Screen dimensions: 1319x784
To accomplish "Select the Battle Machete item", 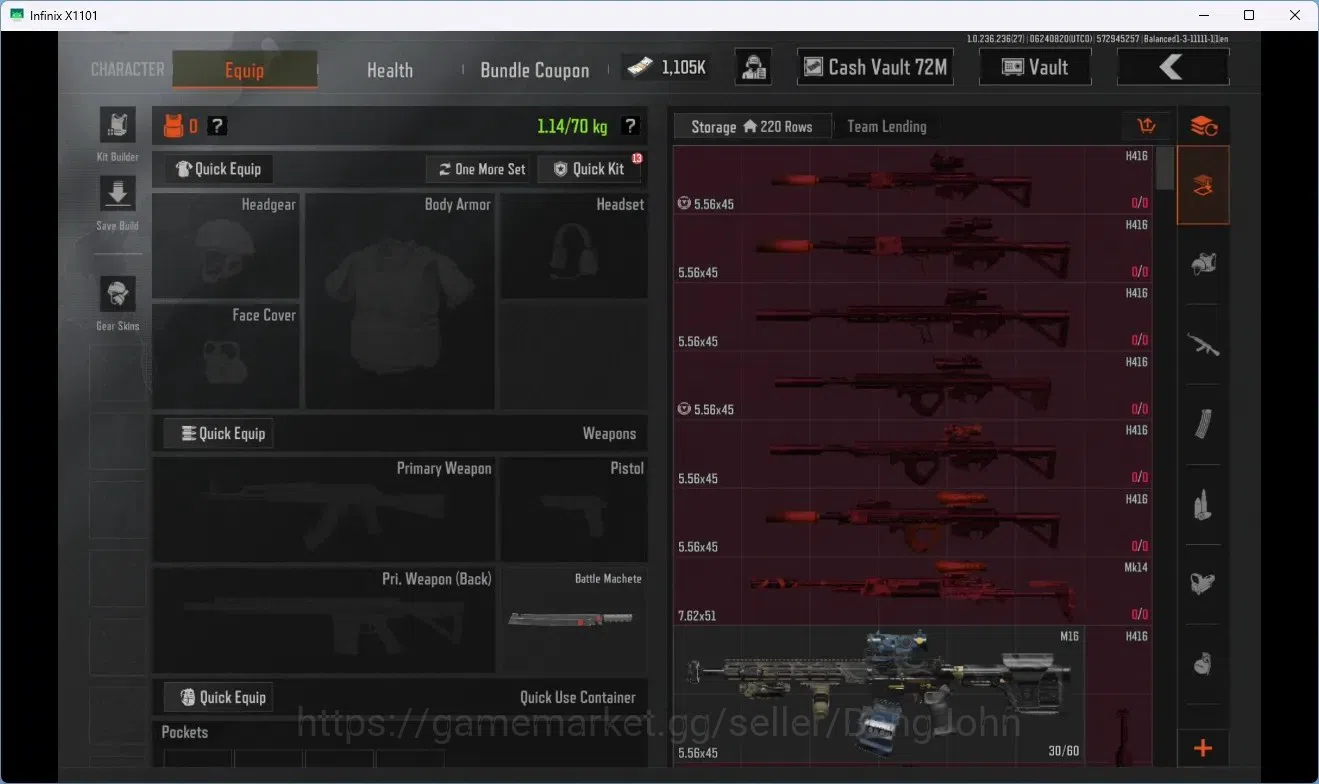I will click(x=574, y=620).
